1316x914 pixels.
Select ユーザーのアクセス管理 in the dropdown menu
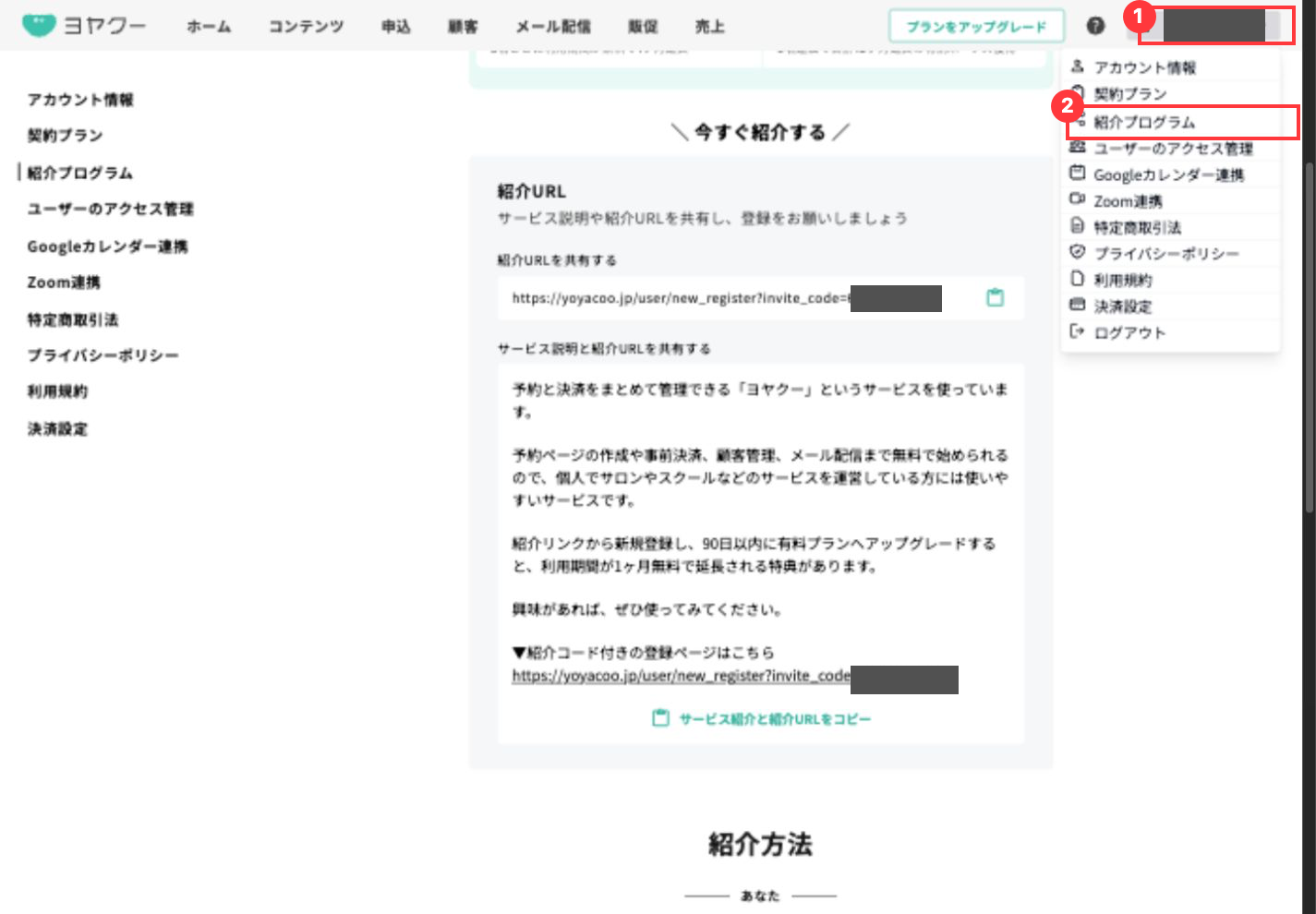(1173, 148)
